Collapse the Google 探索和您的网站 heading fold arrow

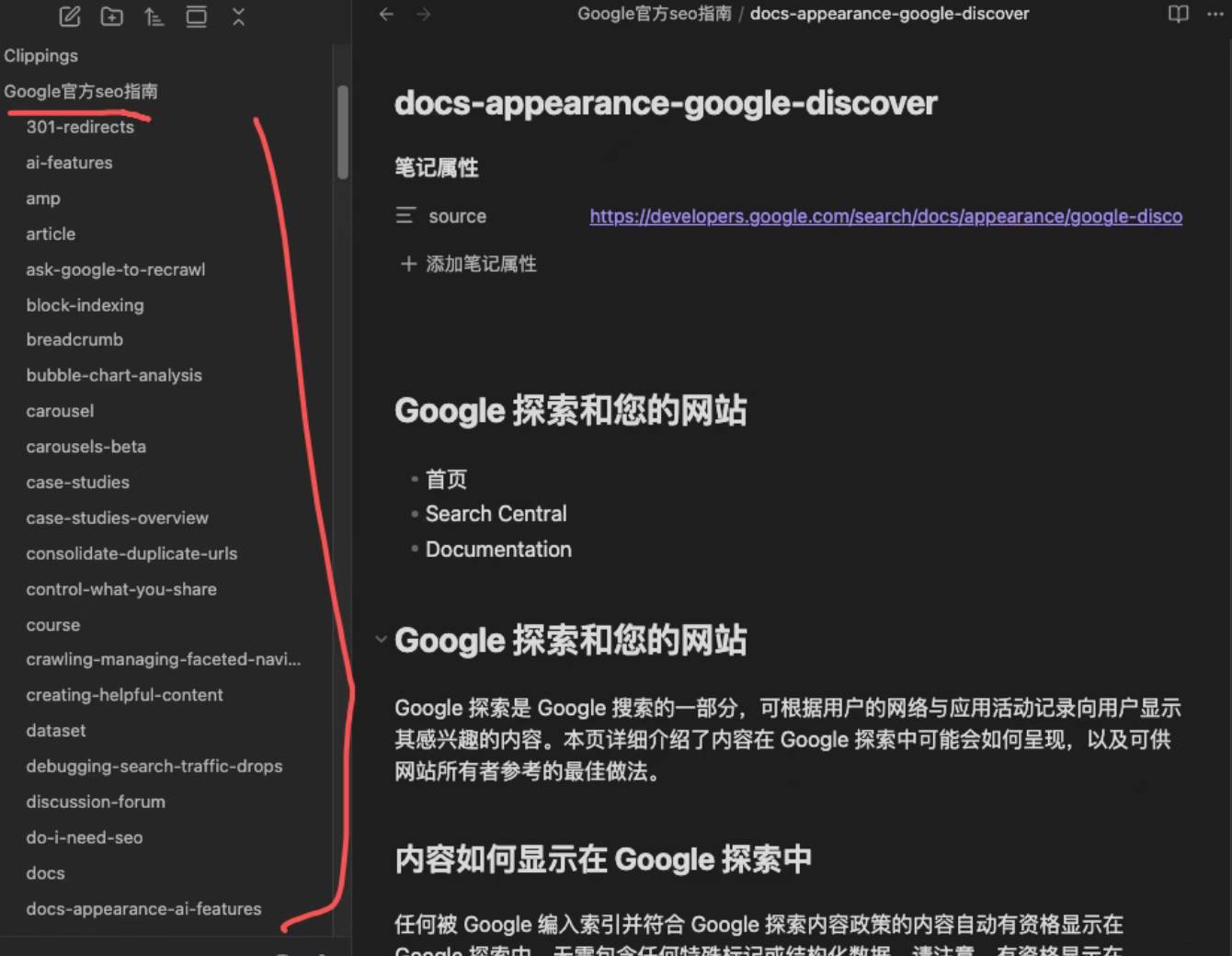tap(381, 639)
